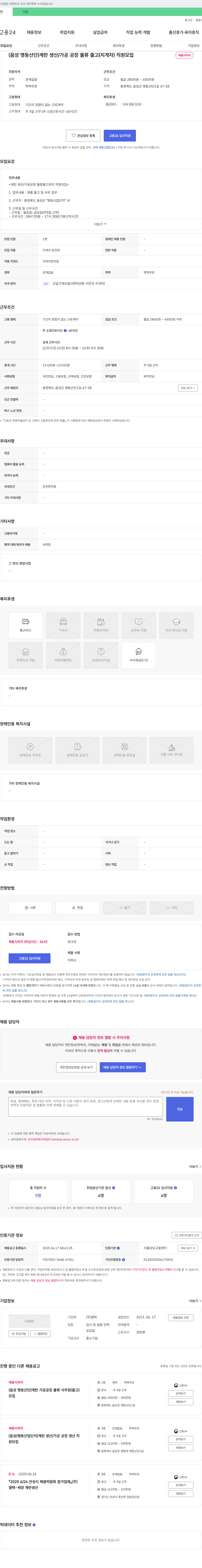Click the 로그인 link

point(189,20)
